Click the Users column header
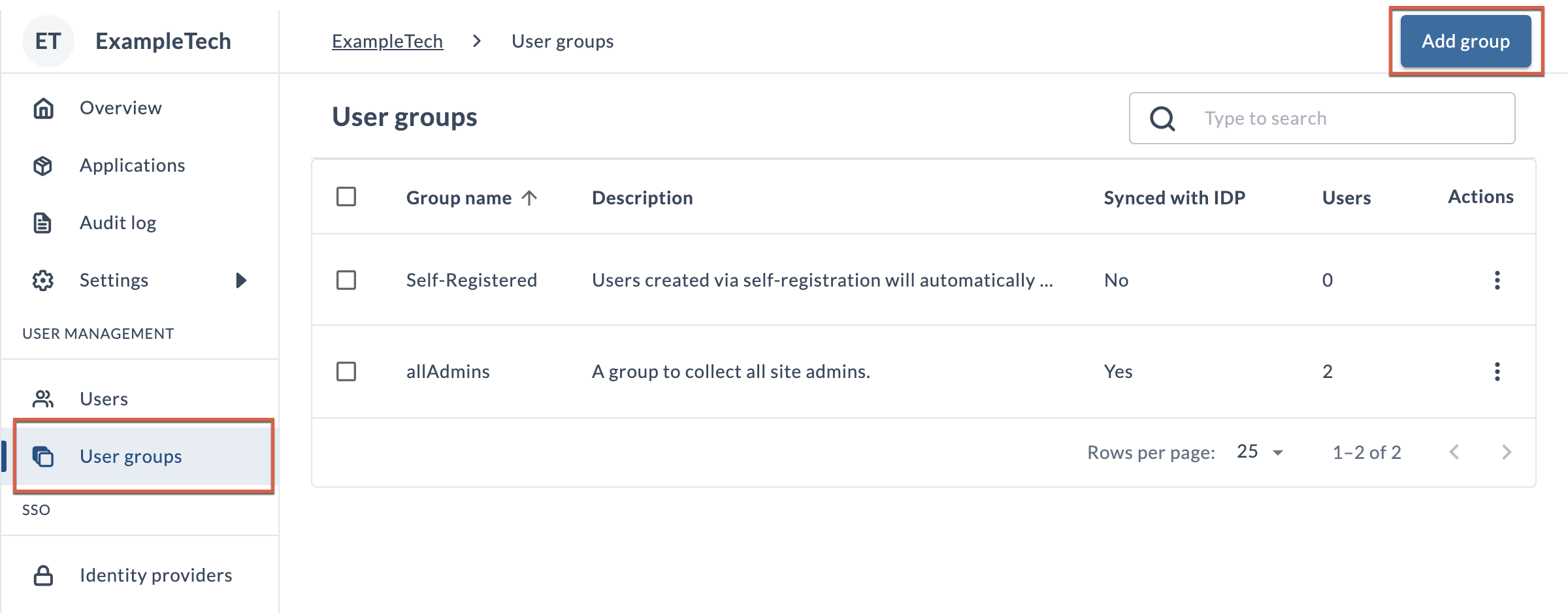This screenshot has height=613, width=1568. click(1347, 198)
